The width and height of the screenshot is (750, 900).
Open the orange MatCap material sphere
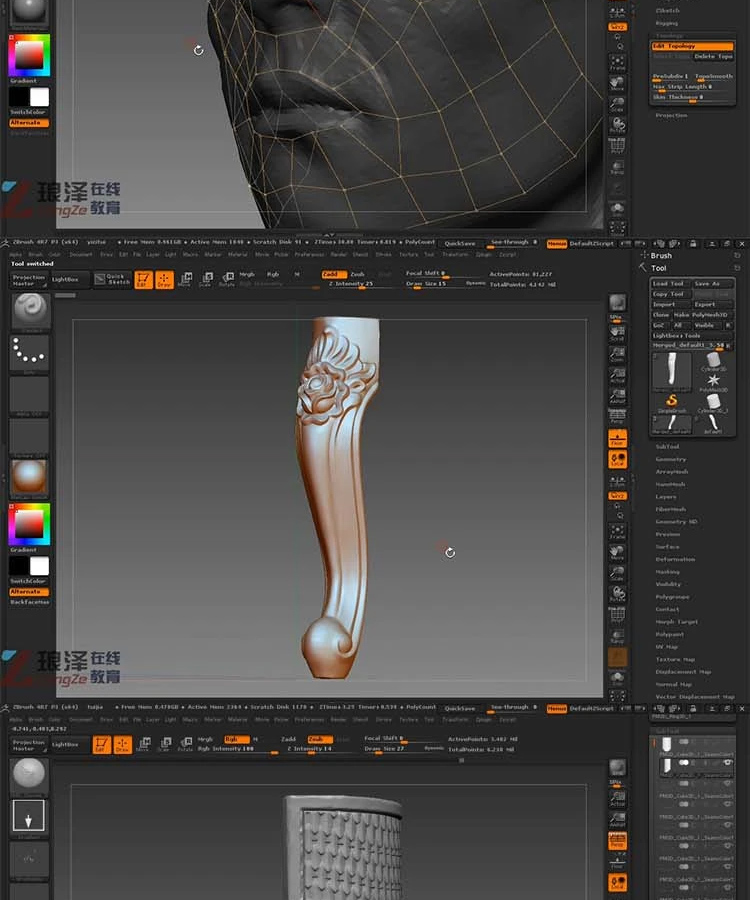click(29, 476)
